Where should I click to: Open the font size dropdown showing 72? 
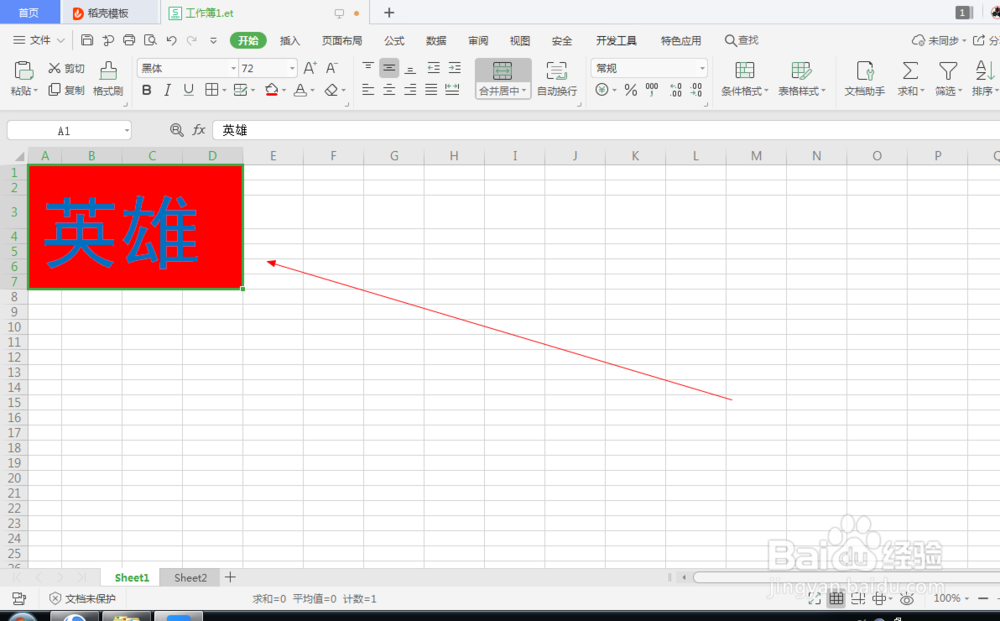(x=292, y=68)
